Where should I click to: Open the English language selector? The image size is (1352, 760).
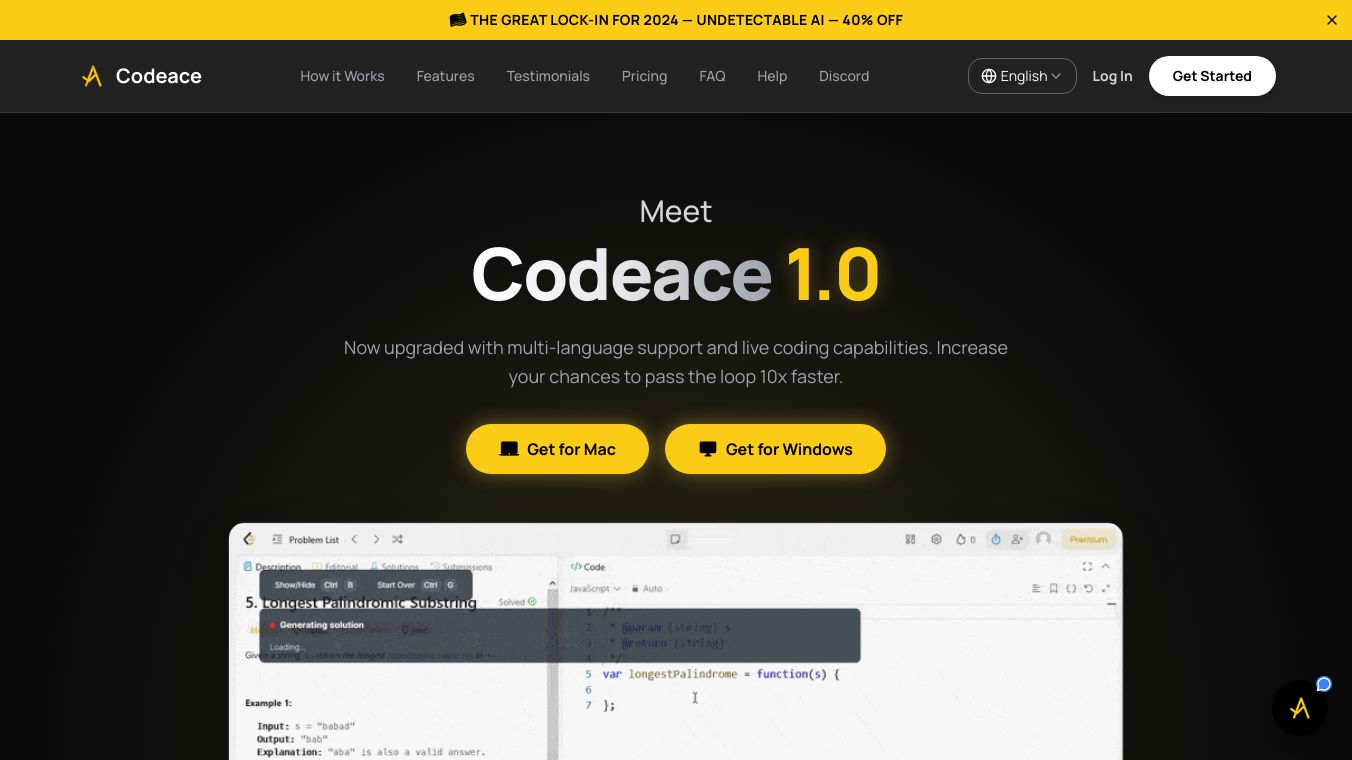point(1022,76)
